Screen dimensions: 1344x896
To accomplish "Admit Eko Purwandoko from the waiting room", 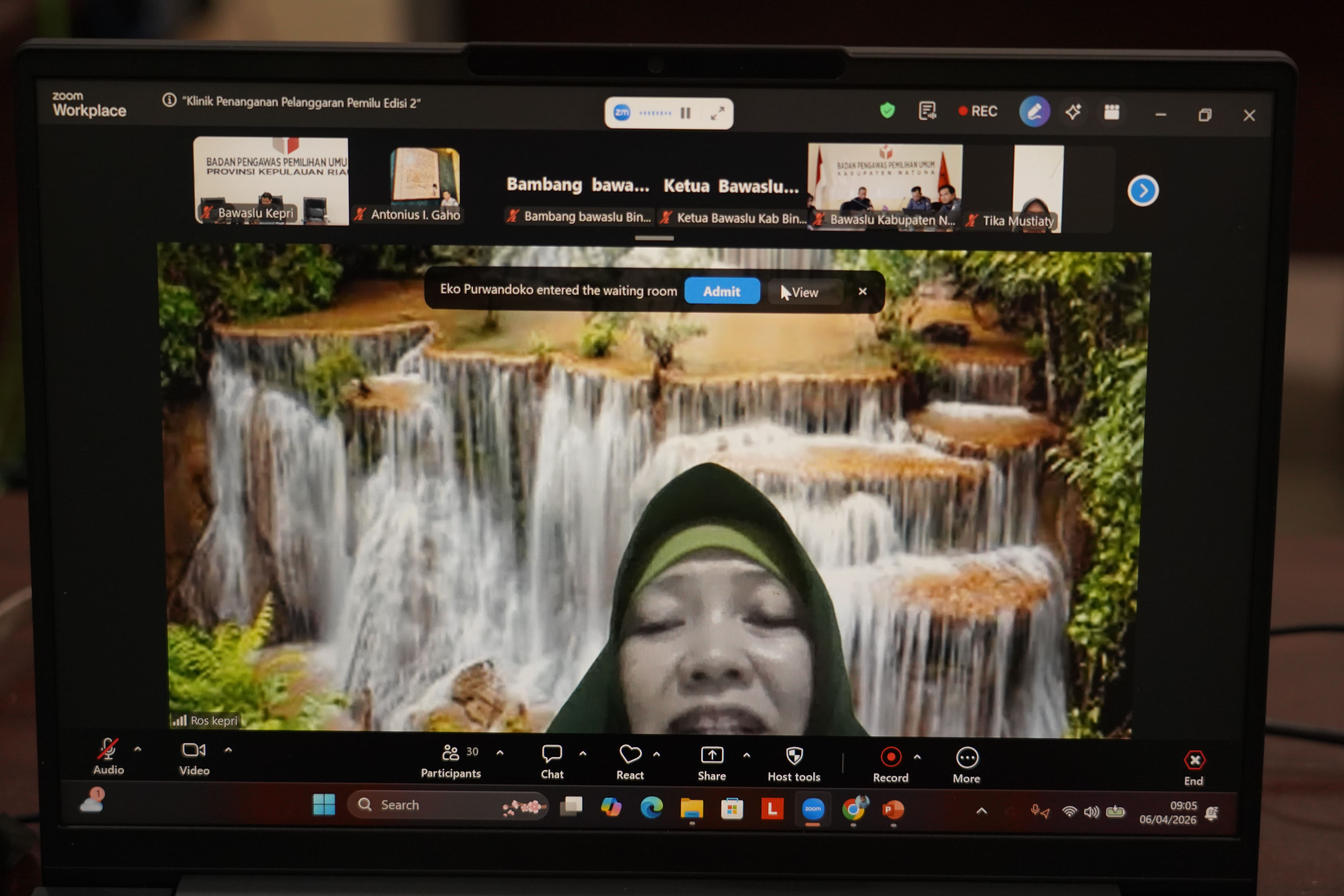I will (722, 291).
